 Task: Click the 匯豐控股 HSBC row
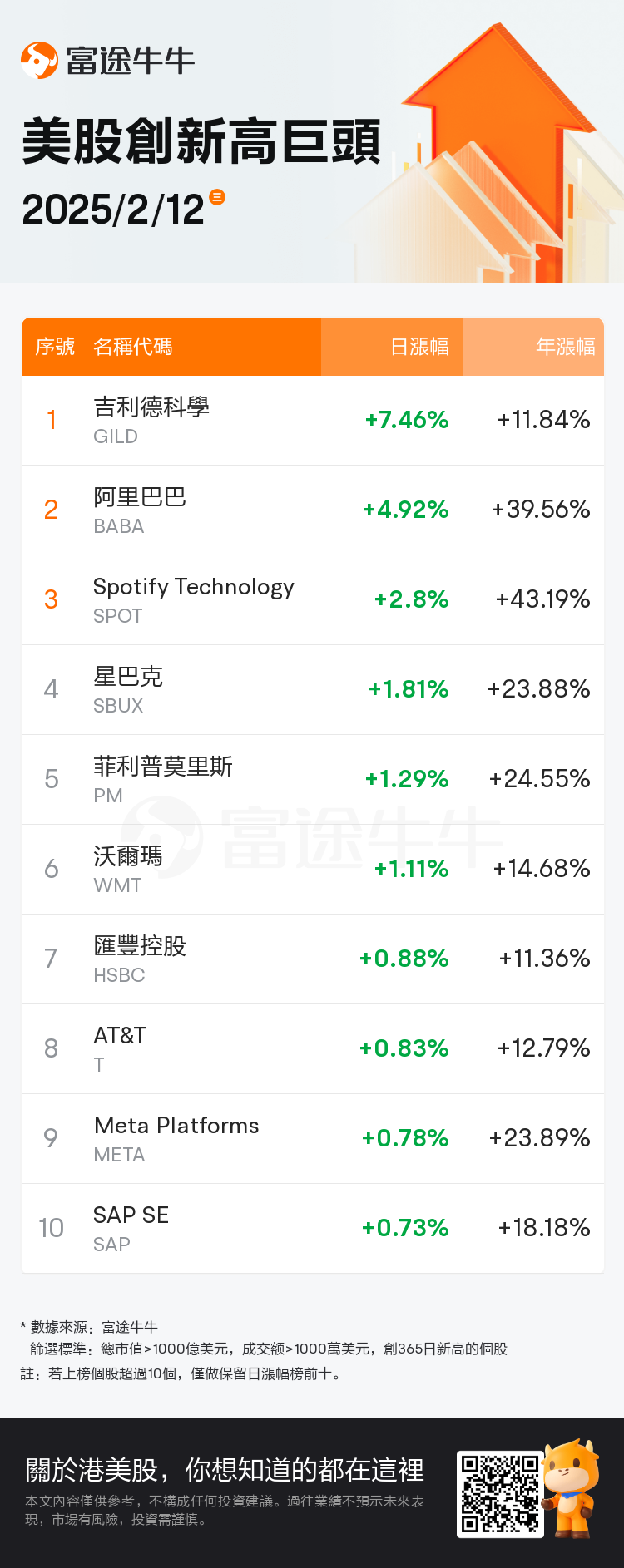click(313, 959)
